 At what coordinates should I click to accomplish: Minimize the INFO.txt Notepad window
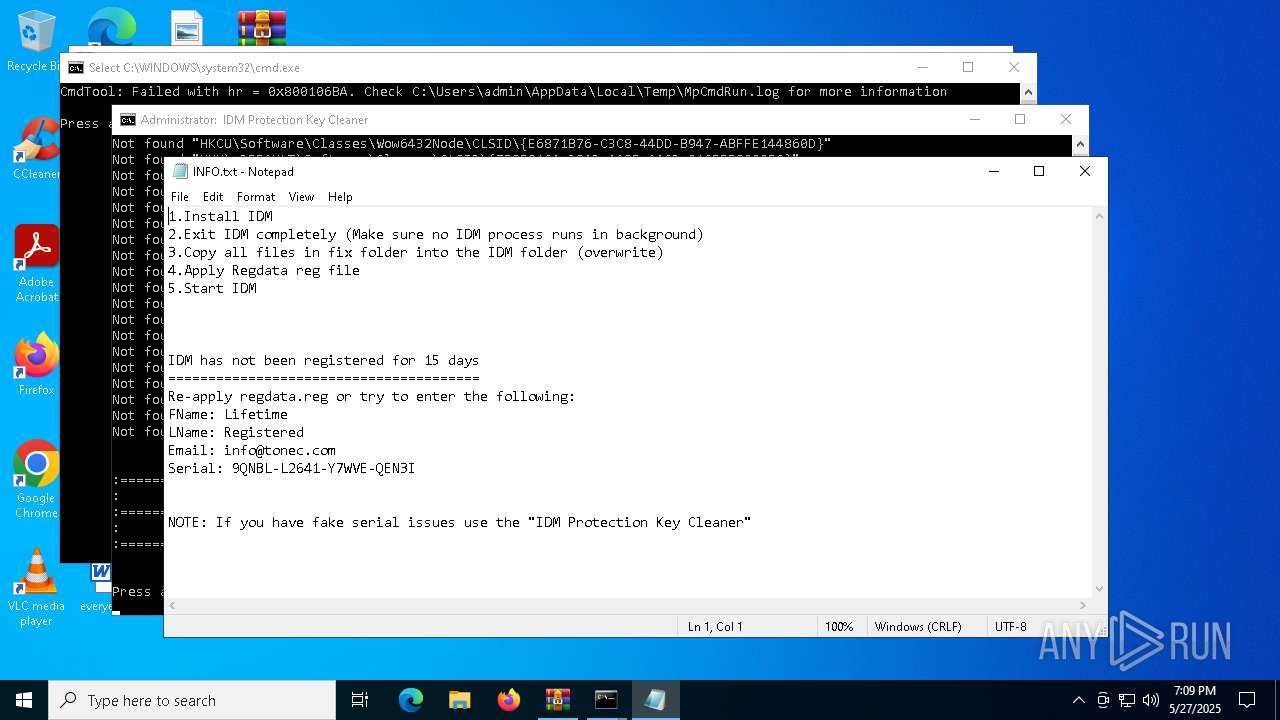pos(993,171)
